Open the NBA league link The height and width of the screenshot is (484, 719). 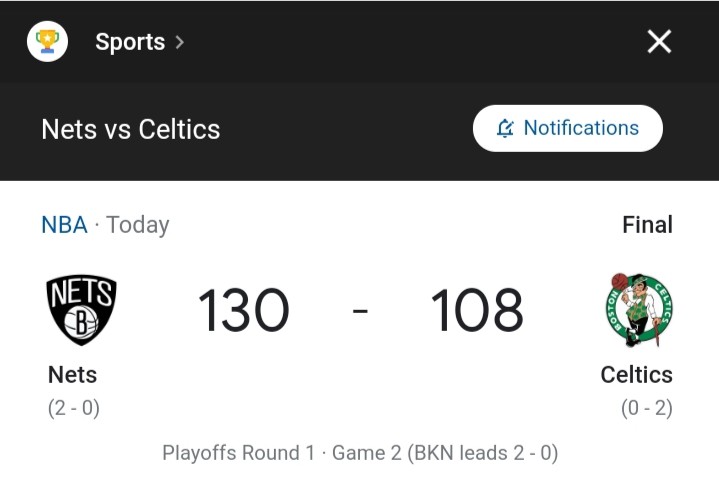pyautogui.click(x=64, y=225)
